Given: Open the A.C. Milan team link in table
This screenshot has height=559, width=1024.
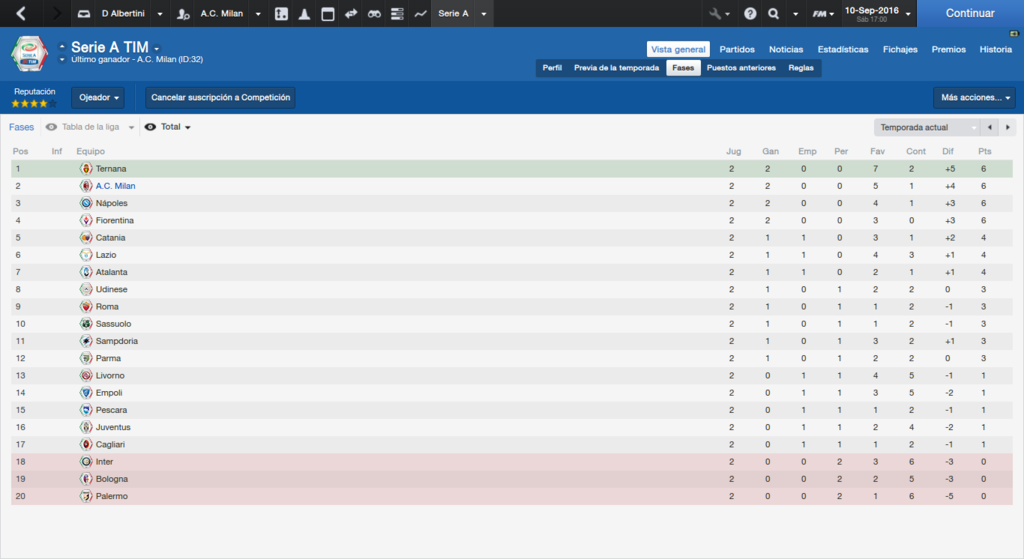Looking at the screenshot, I should (115, 186).
